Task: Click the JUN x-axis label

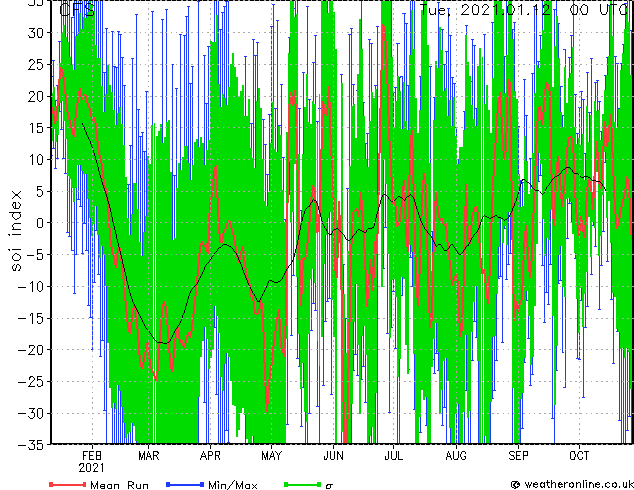Action: click(x=334, y=456)
